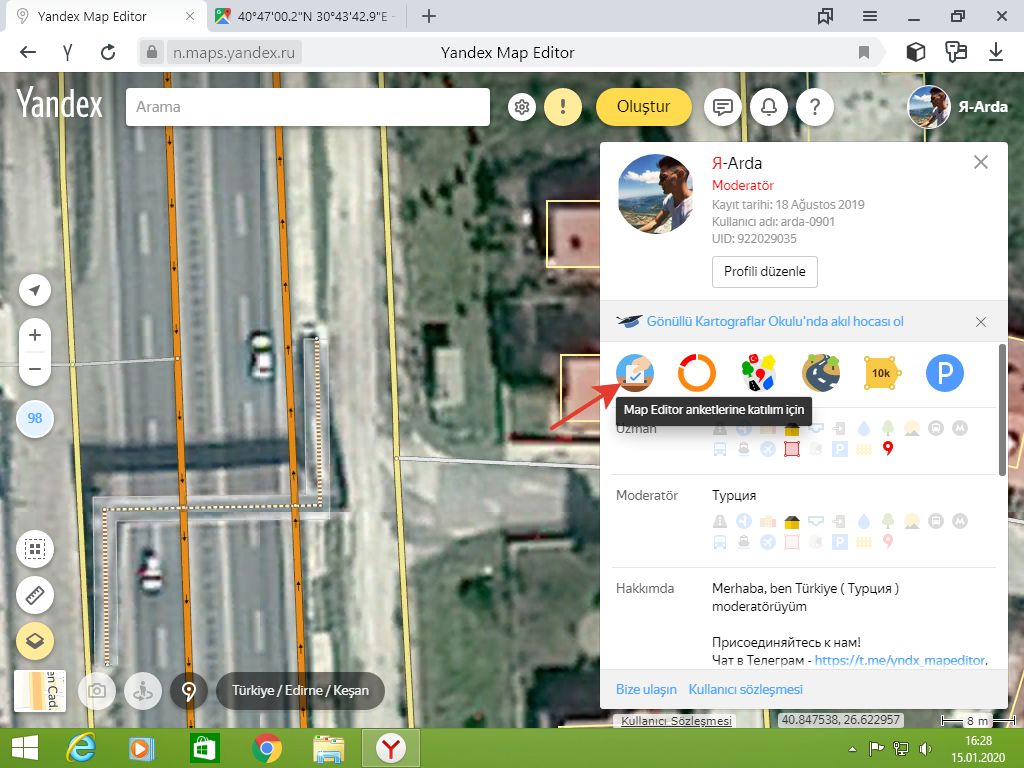The image size is (1024, 768).
Task: Click the house icon in Uzman row
Action: [x=792, y=429]
